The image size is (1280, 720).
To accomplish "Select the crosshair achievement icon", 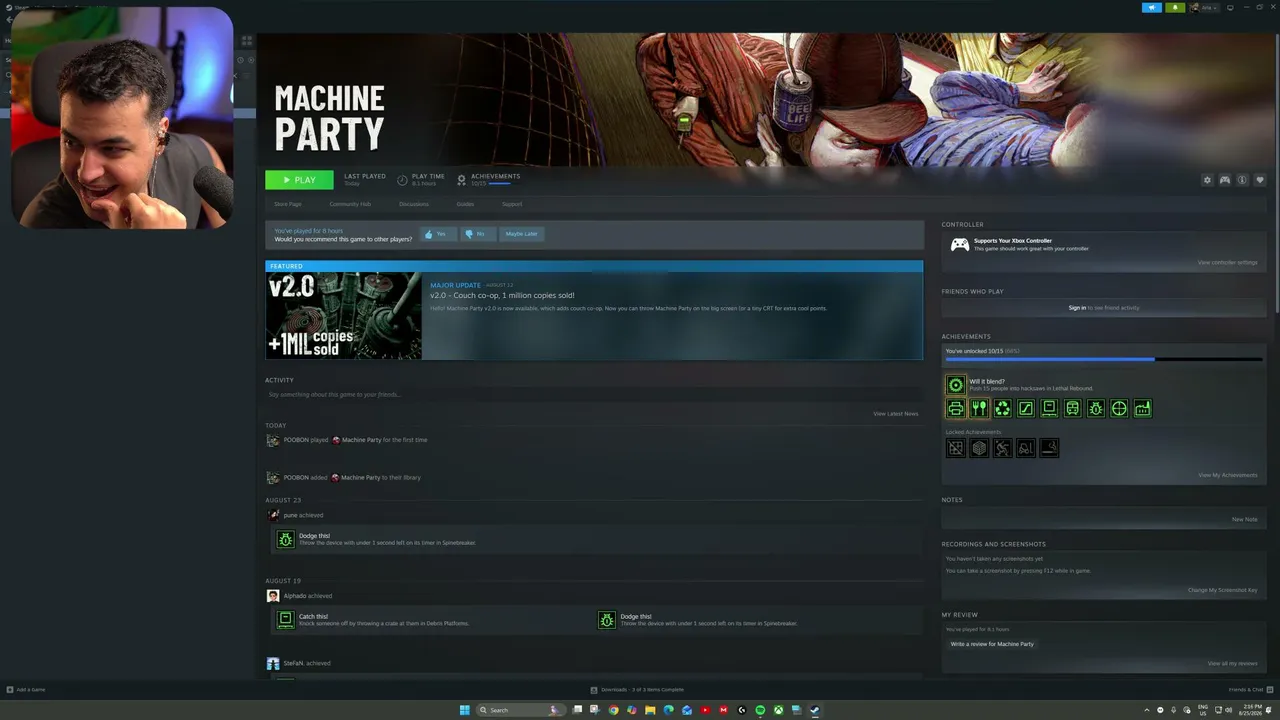I will pyautogui.click(x=1119, y=408).
